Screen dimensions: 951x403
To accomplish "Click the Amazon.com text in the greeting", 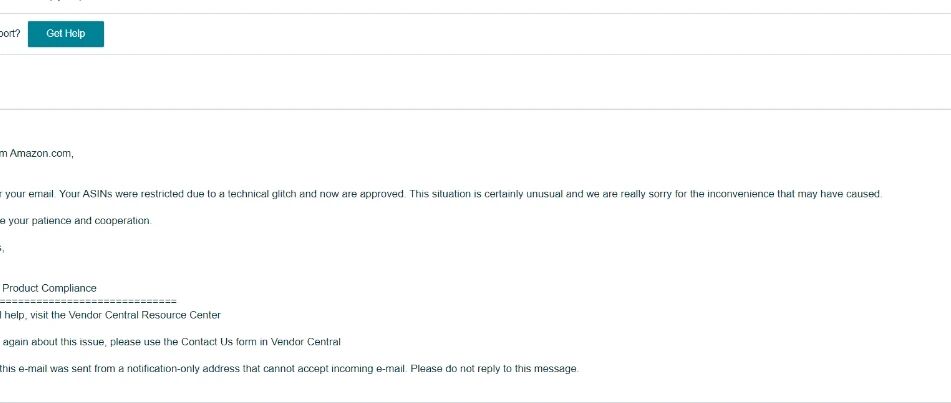I will (41, 154).
